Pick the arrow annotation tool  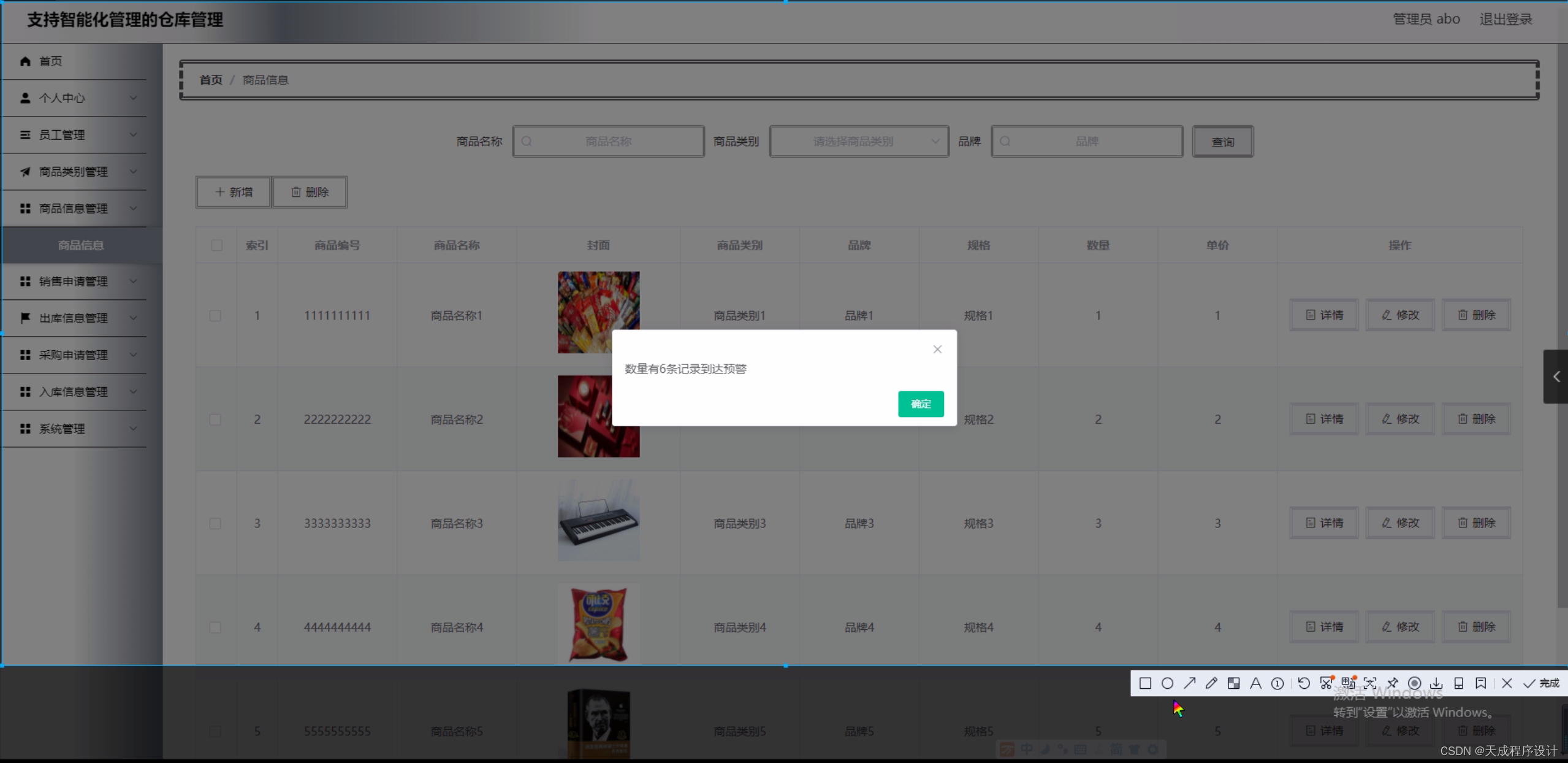coord(1190,683)
